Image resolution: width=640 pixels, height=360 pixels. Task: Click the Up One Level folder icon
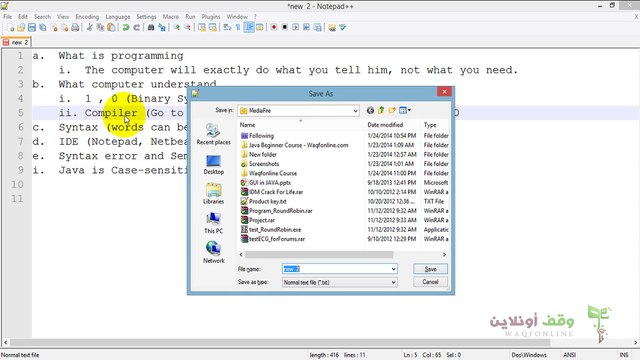click(381, 110)
